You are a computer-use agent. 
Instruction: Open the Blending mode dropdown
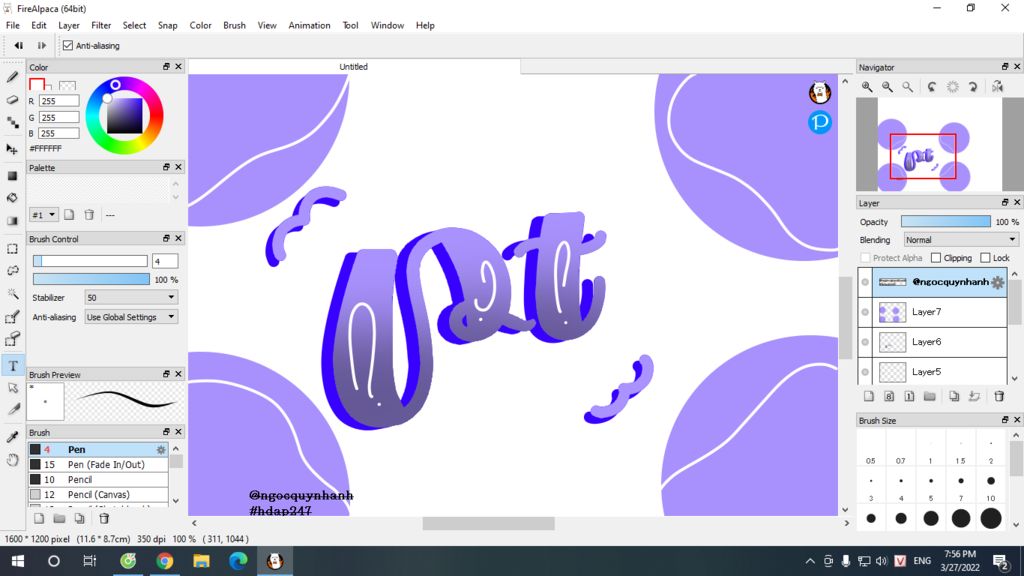[x=960, y=240]
